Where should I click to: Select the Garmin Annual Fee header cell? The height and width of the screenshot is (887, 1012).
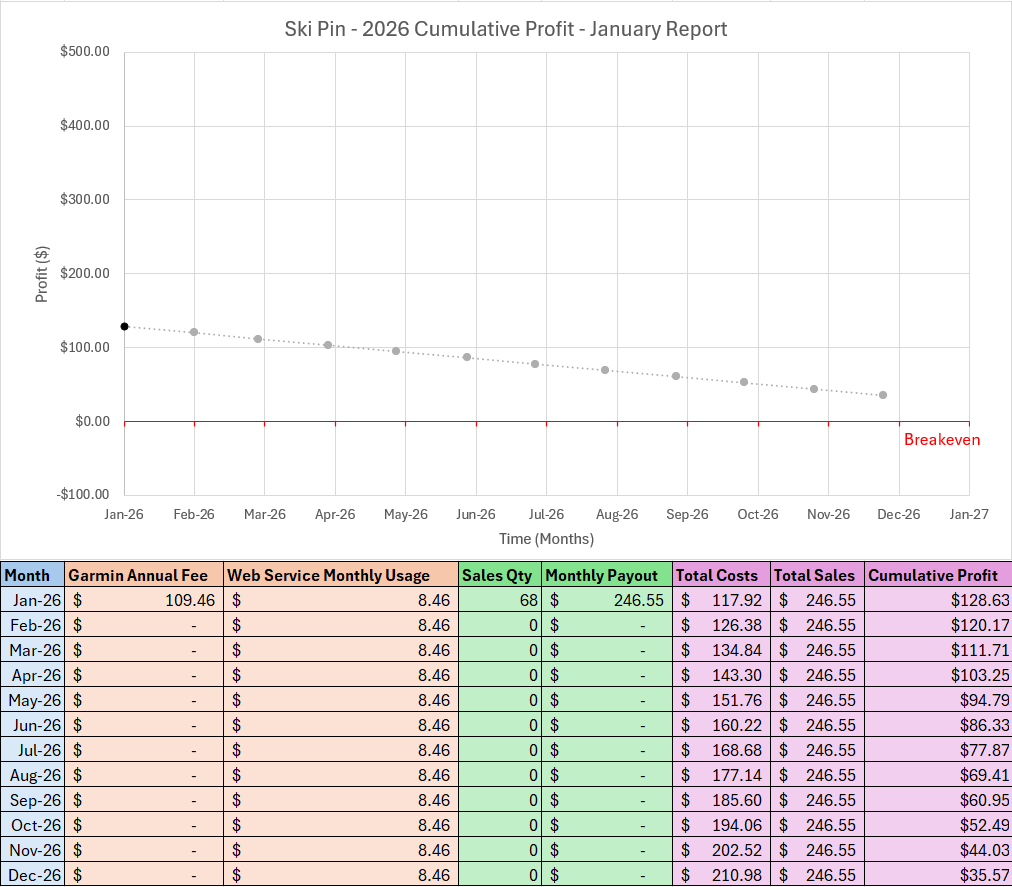coord(143,575)
